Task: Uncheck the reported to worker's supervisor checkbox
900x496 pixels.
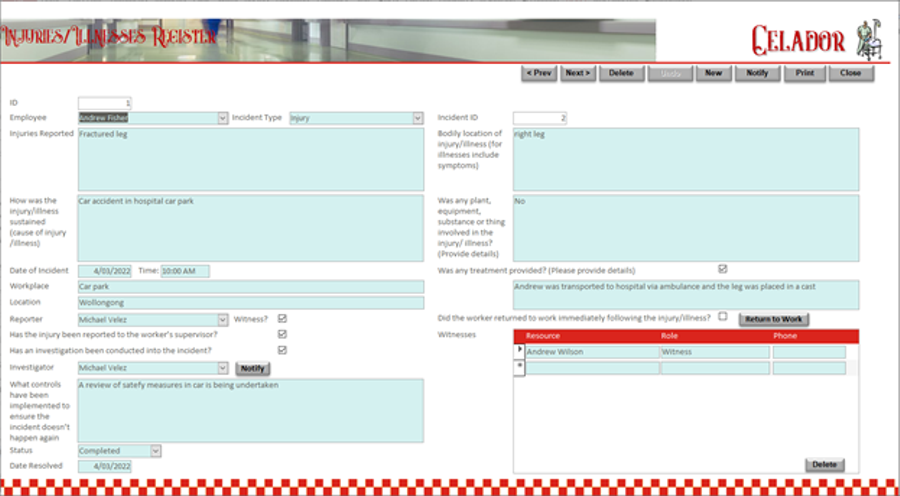Action: pos(282,334)
